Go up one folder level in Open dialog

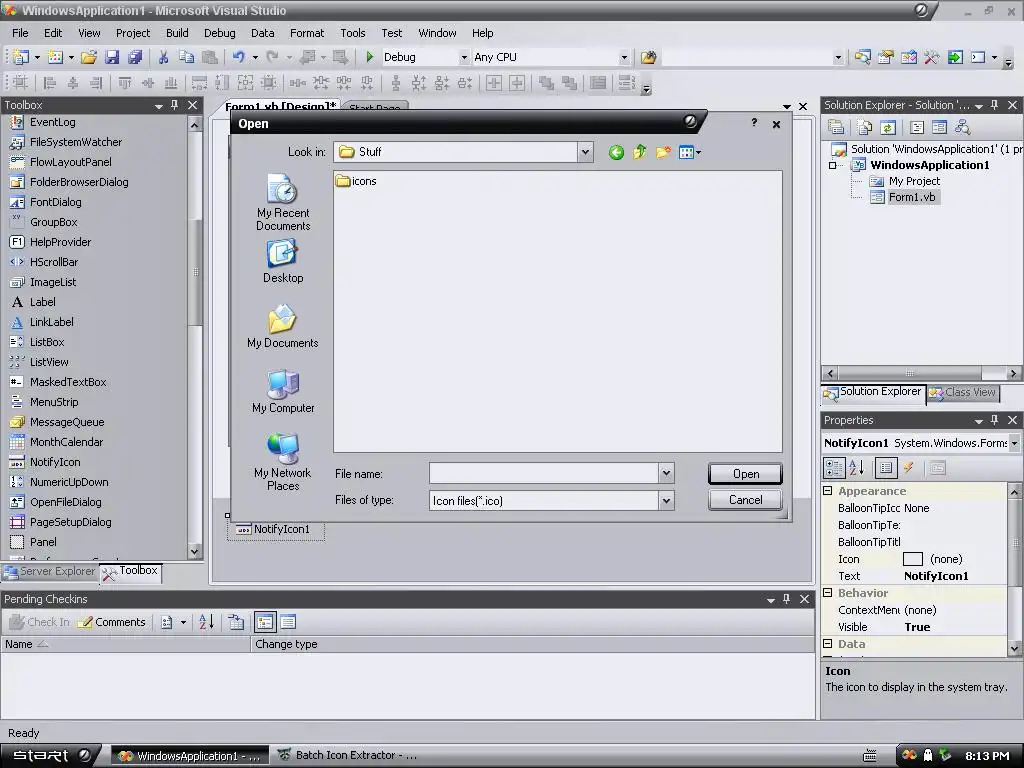click(639, 153)
